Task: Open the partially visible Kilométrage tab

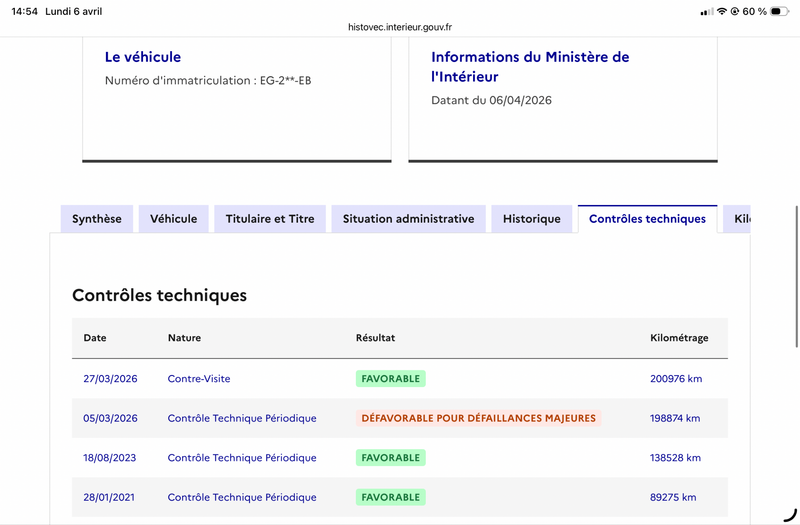Action: pyautogui.click(x=737, y=219)
